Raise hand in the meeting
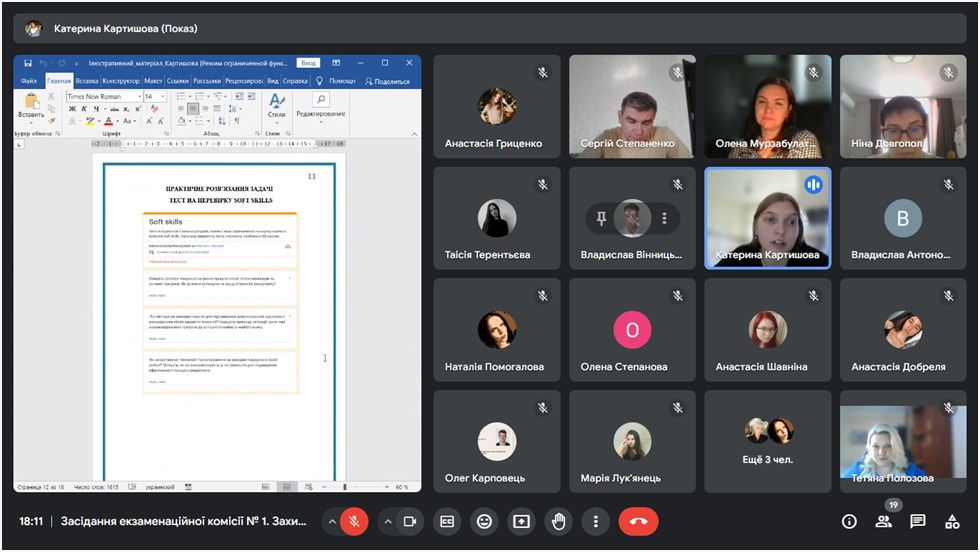This screenshot has height=552, width=980. tap(558, 521)
